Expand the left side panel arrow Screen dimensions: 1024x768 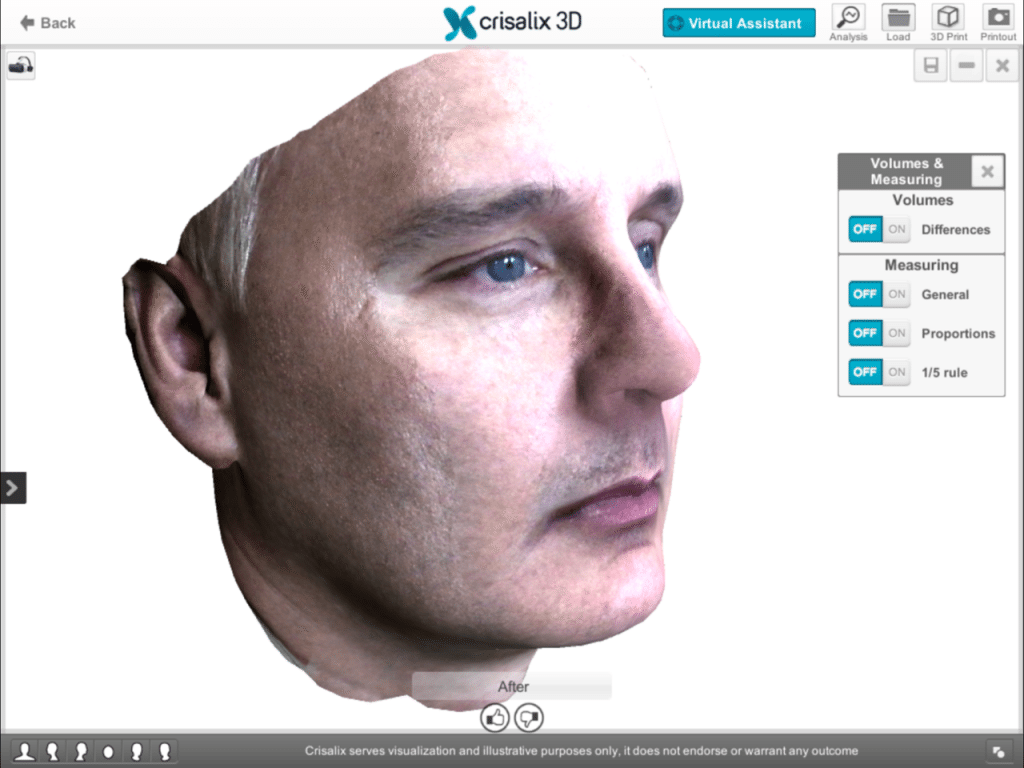[x=13, y=488]
